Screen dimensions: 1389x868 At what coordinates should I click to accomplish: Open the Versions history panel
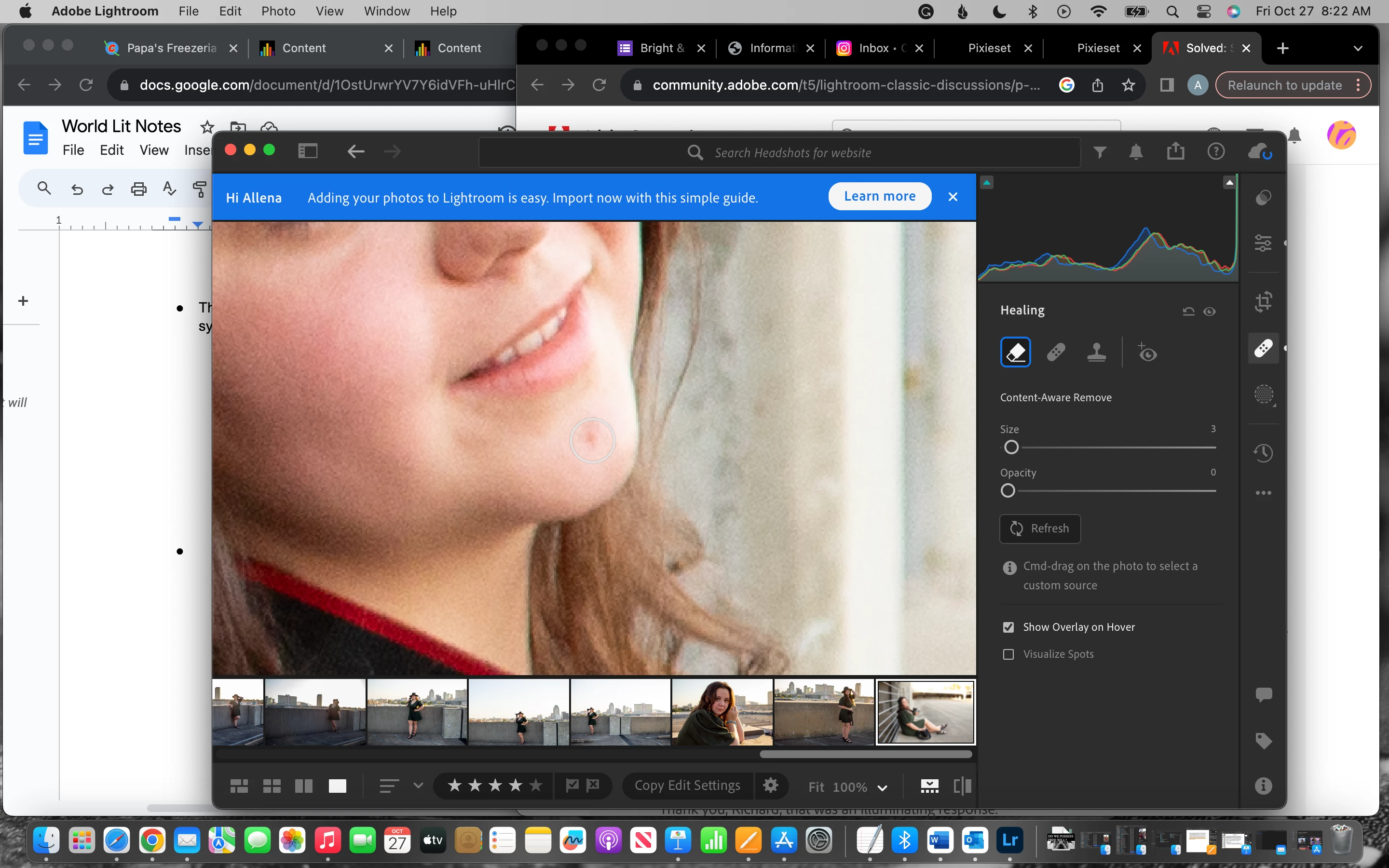1263,453
